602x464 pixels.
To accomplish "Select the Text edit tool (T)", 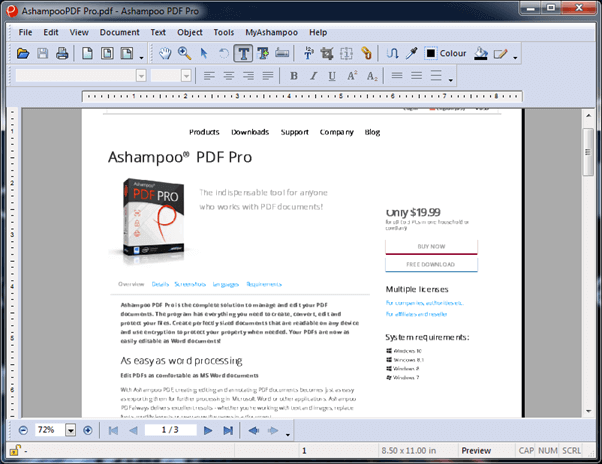I will [243, 53].
